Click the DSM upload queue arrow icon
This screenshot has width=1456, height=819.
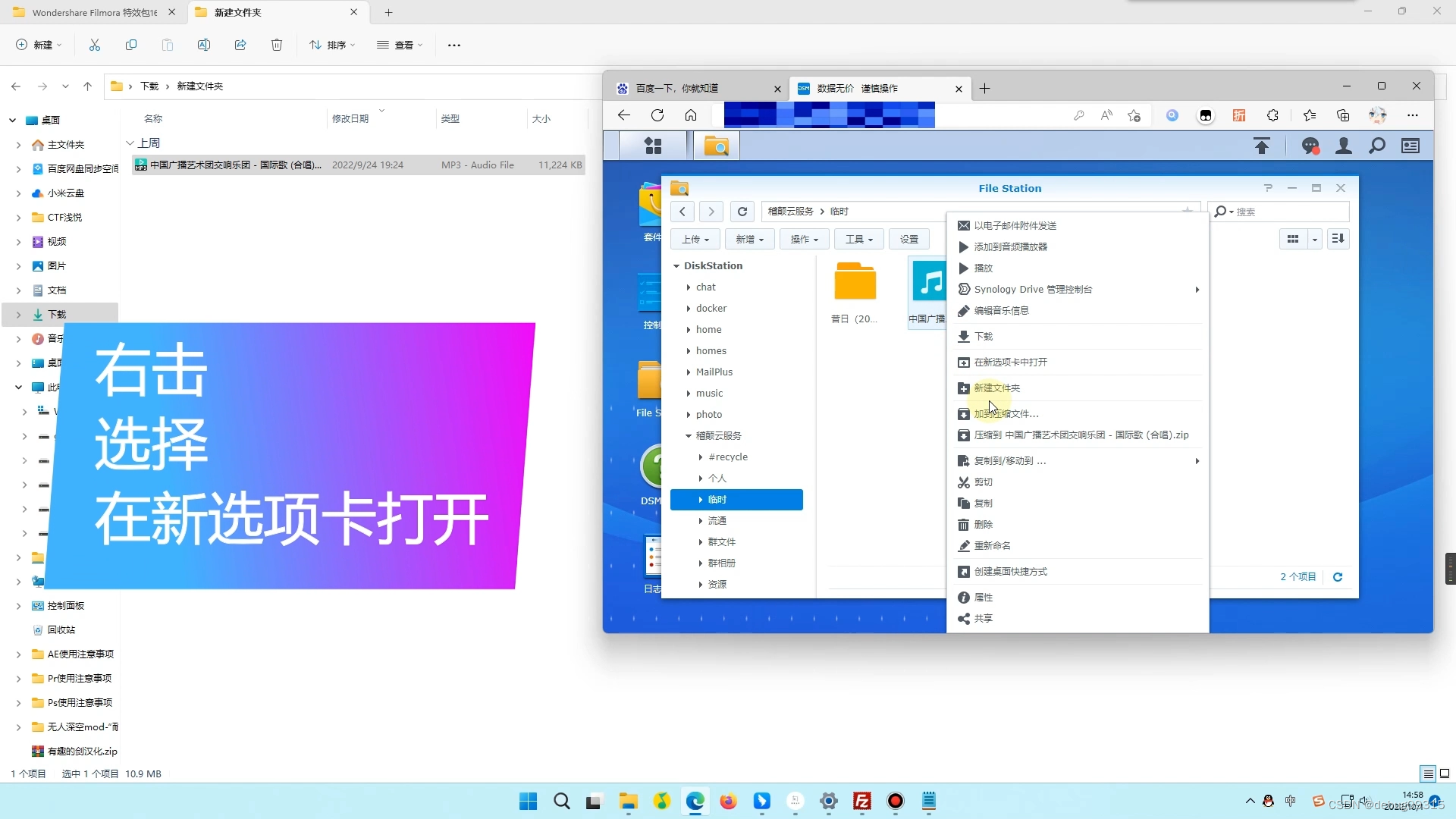point(1262,146)
